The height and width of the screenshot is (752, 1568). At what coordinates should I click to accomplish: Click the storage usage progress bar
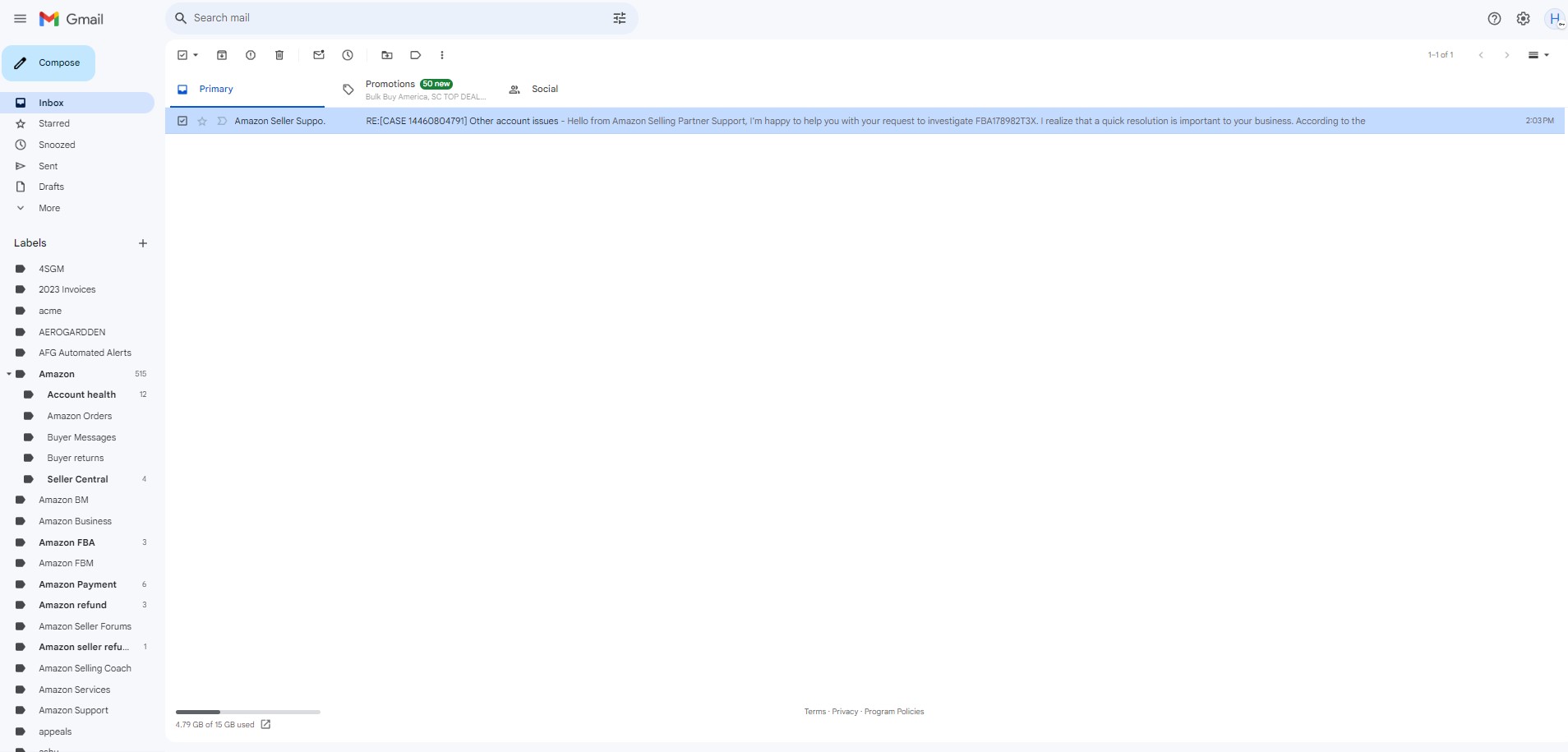coord(247,712)
